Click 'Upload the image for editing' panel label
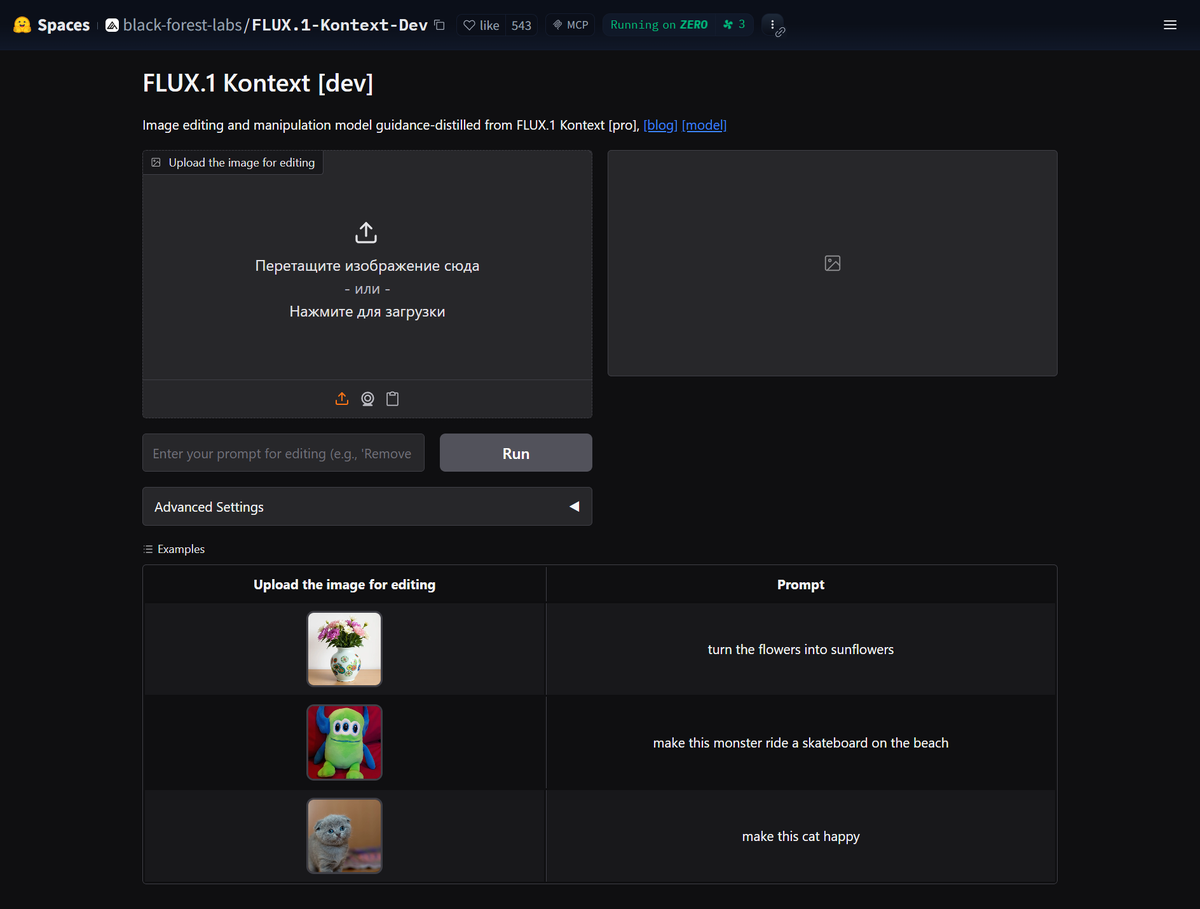Screen dimensions: 1200x909 233,162
